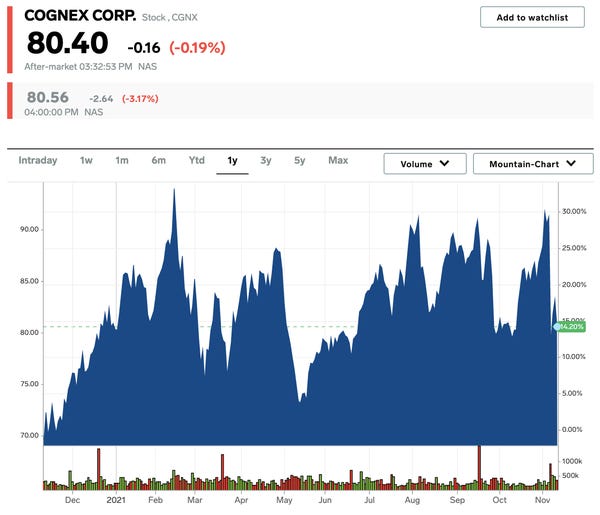Click the Aug month label
Screen dimensions: 600x515
[x=412, y=500]
